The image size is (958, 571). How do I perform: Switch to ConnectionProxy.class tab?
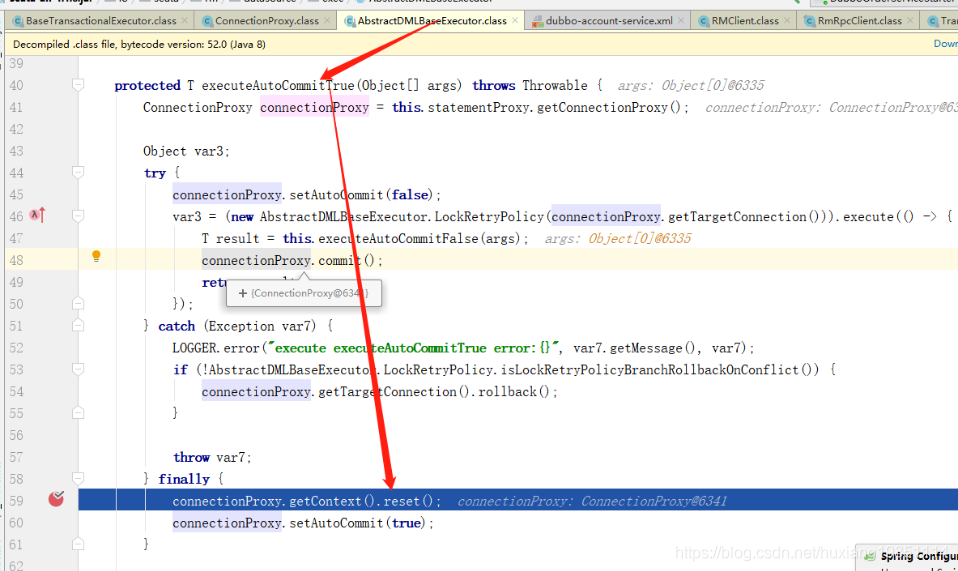click(x=266, y=21)
